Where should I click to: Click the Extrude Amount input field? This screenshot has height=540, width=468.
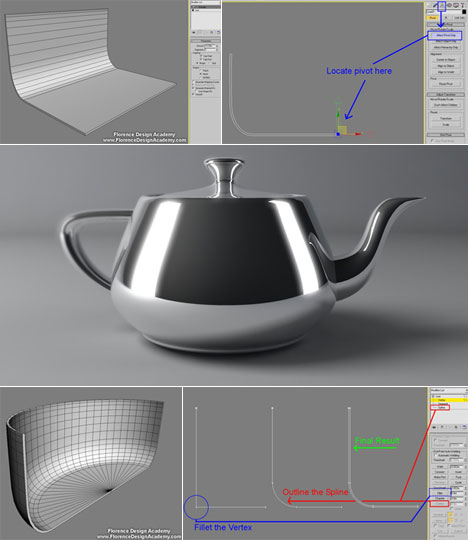click(210, 46)
